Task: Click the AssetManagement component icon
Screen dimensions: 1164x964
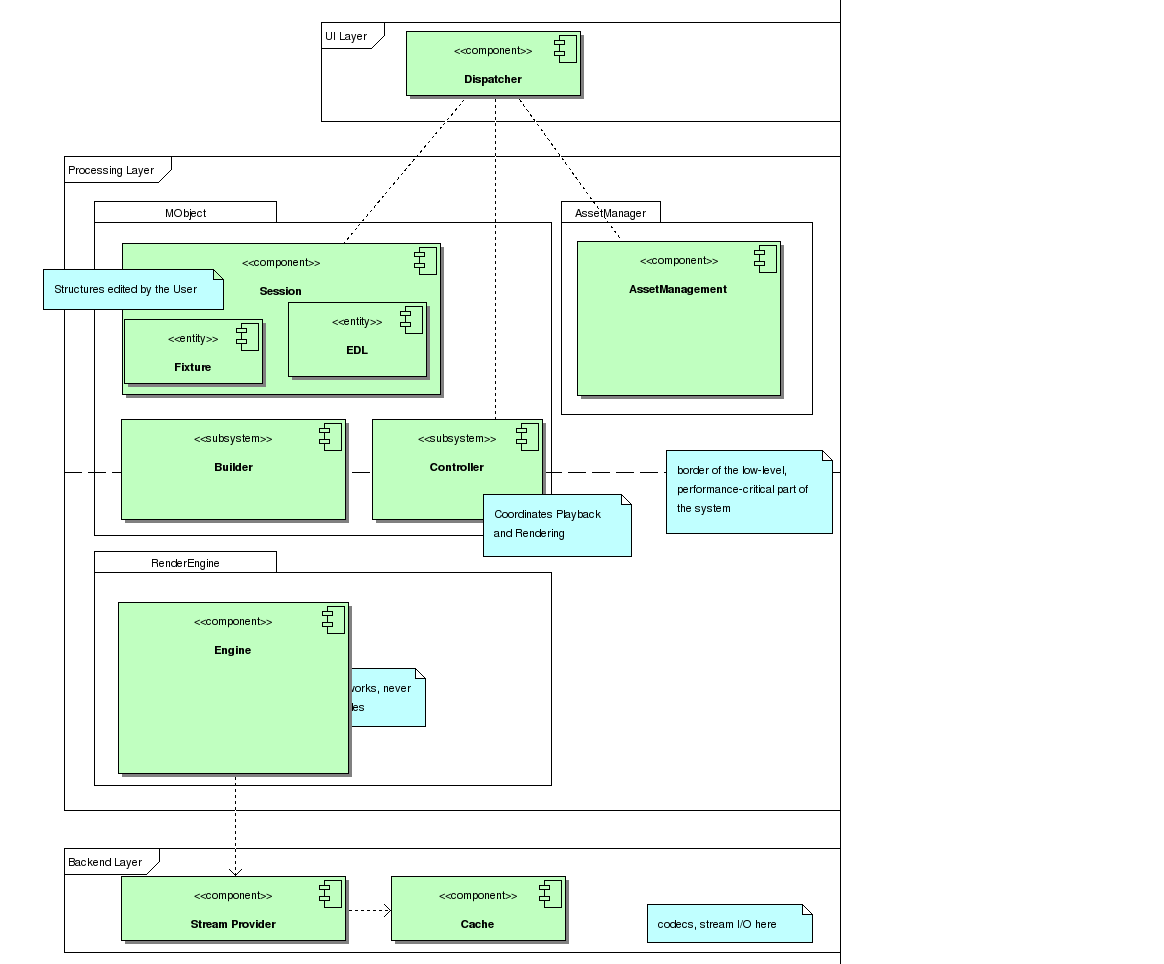Action: pyautogui.click(x=765, y=259)
